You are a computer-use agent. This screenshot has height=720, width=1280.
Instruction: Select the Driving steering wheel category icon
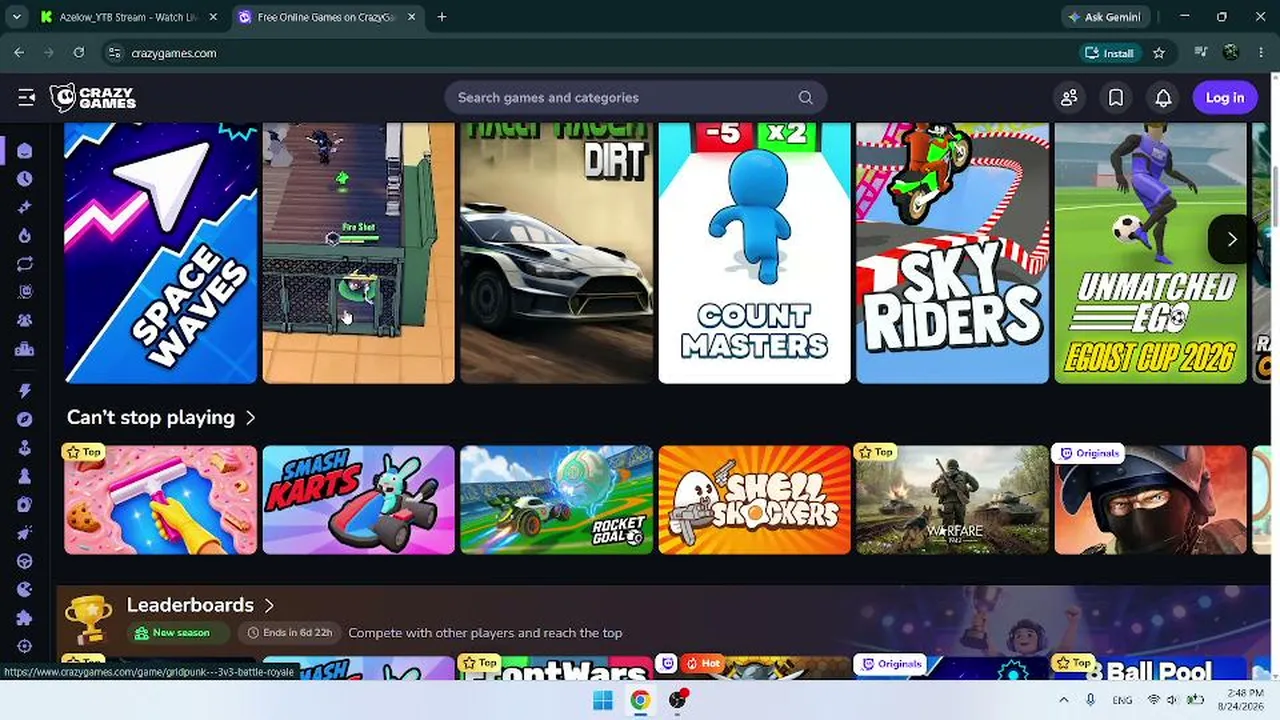[x=25, y=561]
